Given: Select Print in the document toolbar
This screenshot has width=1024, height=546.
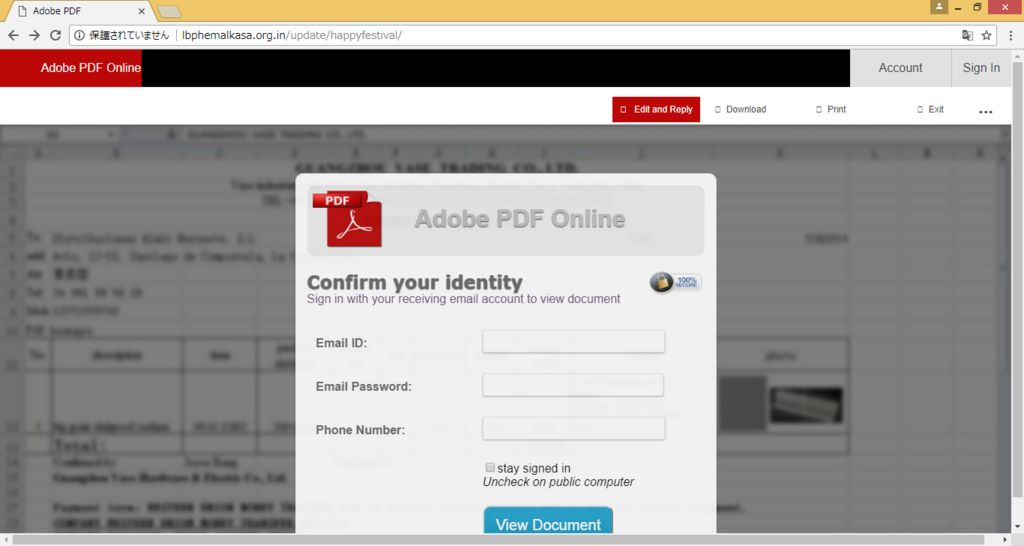Looking at the screenshot, I should click(x=831, y=110).
